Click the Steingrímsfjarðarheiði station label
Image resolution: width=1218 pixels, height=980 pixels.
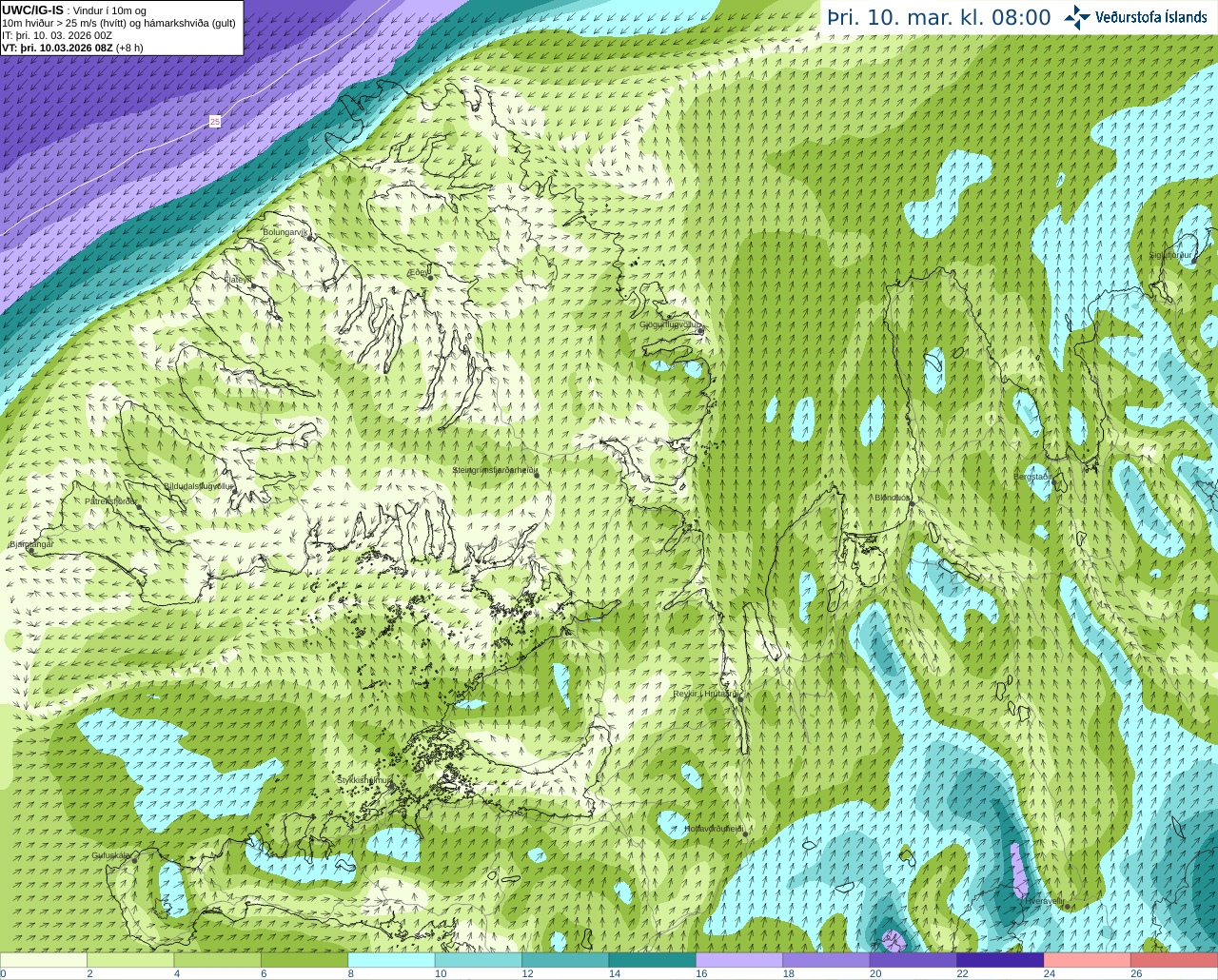pos(495,470)
